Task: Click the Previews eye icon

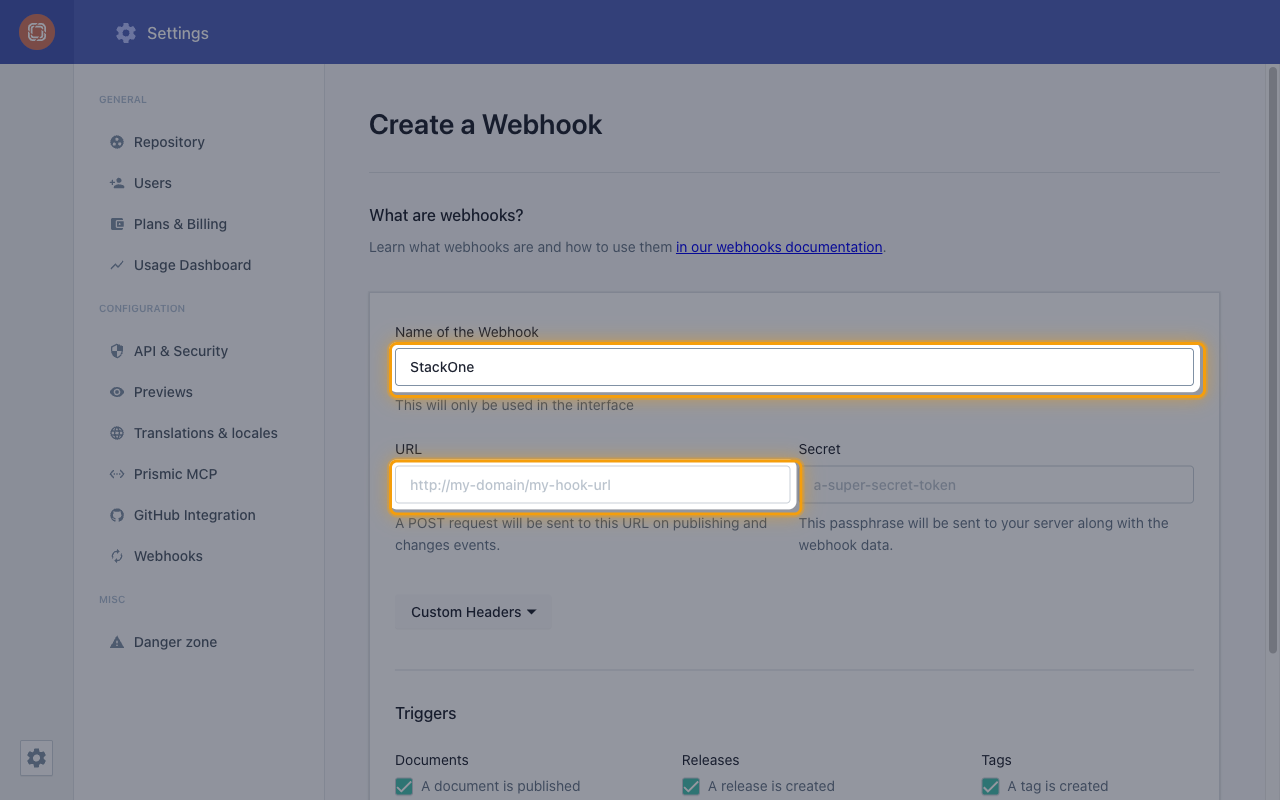Action: point(117,392)
